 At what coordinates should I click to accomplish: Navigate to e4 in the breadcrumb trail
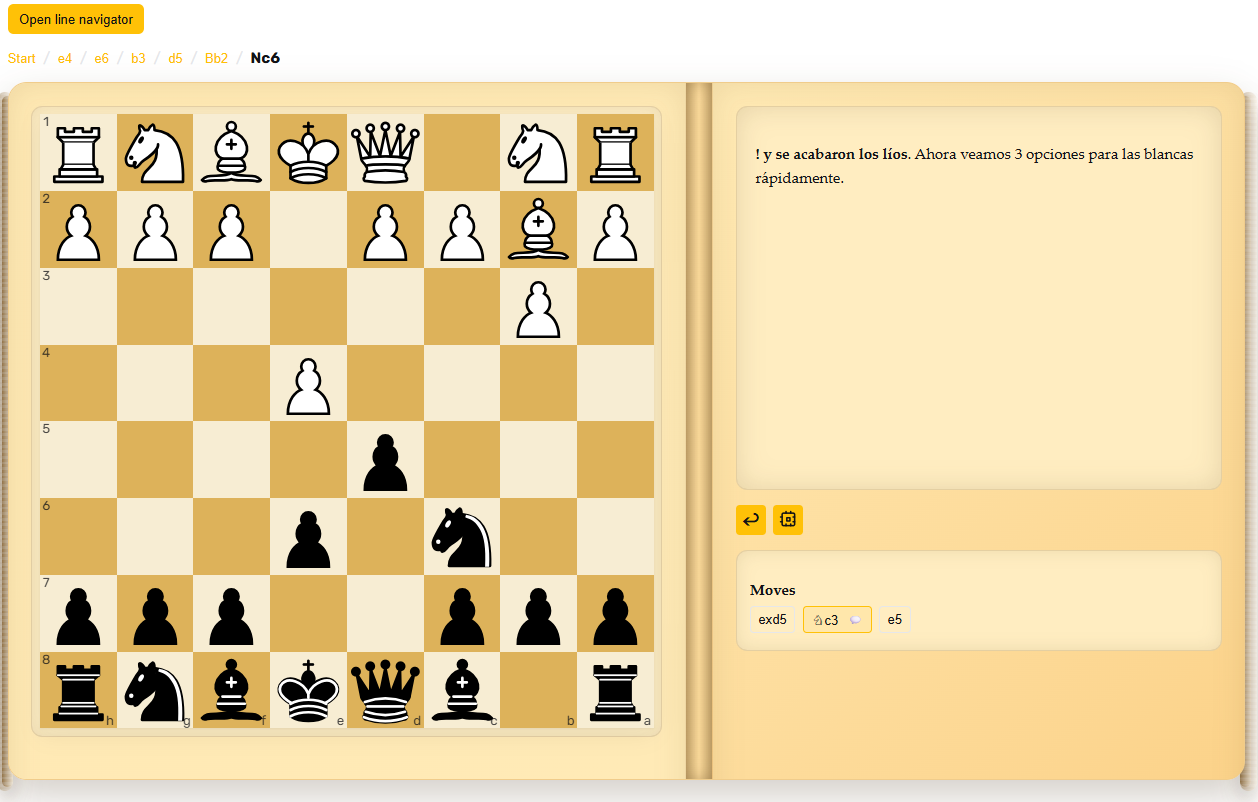[x=65, y=58]
